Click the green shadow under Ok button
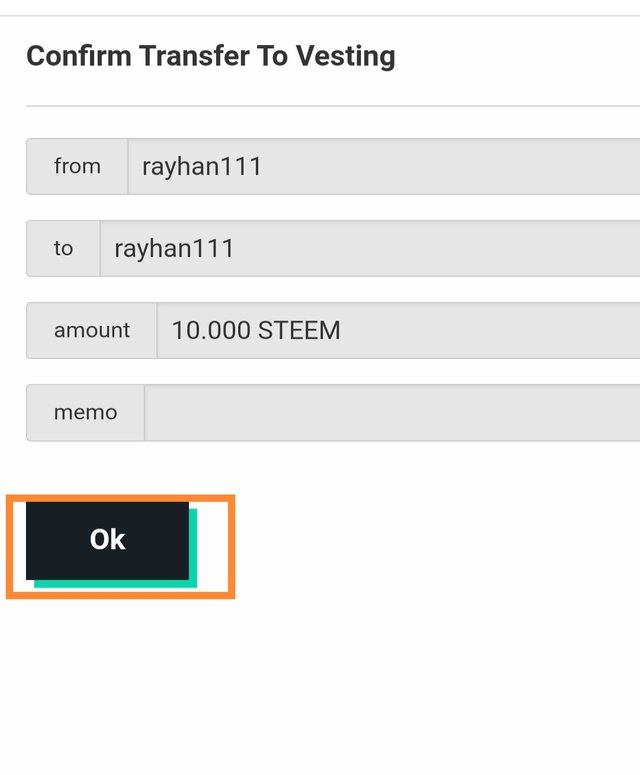 click(x=115, y=584)
